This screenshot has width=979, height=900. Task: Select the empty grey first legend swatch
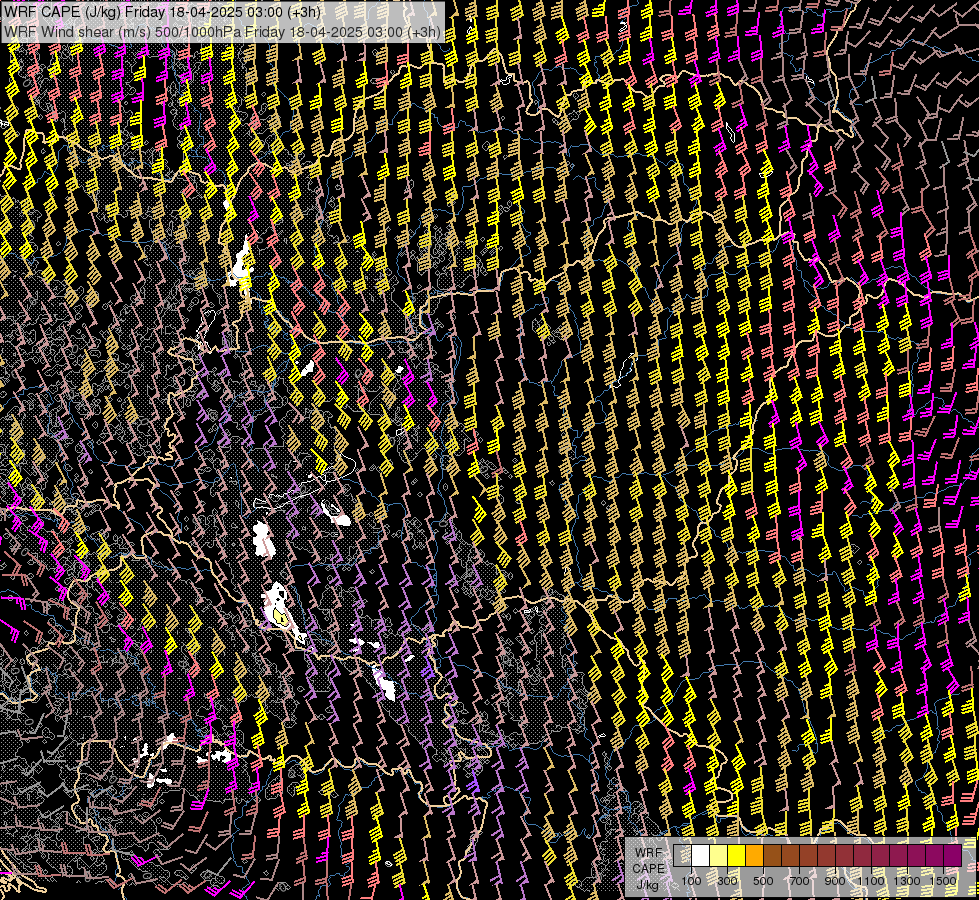pos(682,855)
